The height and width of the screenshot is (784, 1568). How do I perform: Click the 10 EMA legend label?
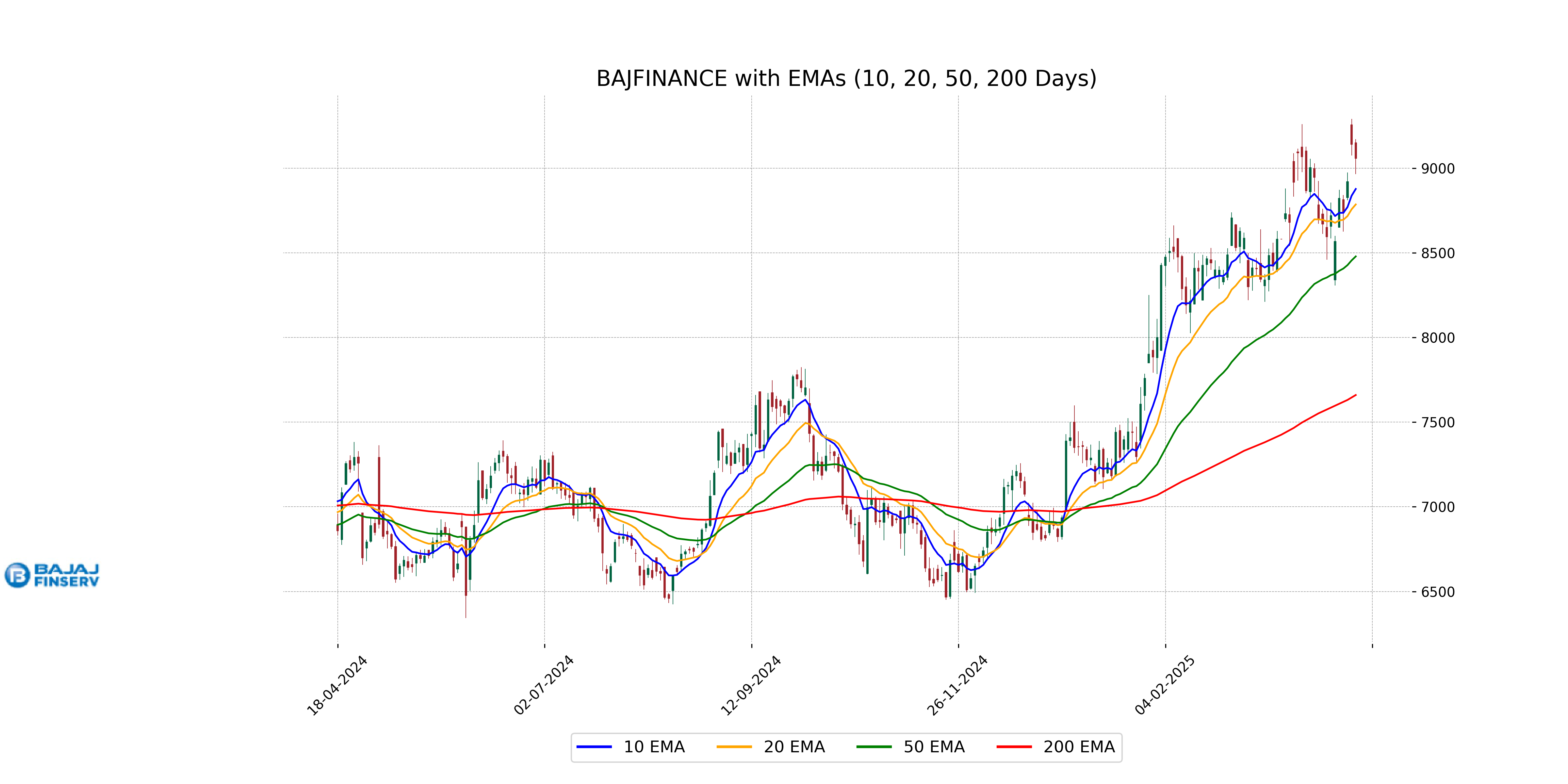pos(654,747)
